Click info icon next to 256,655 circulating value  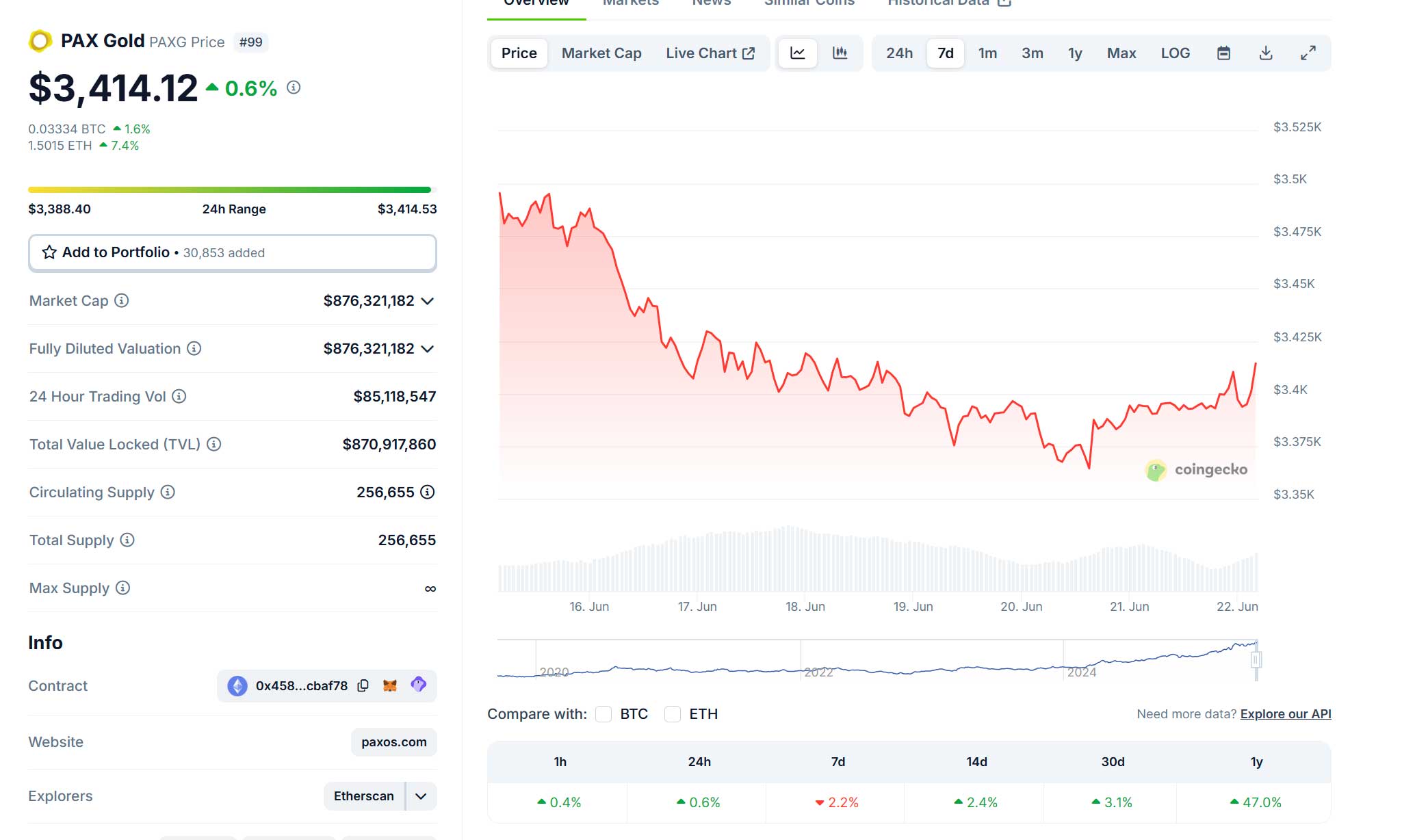pyautogui.click(x=428, y=492)
